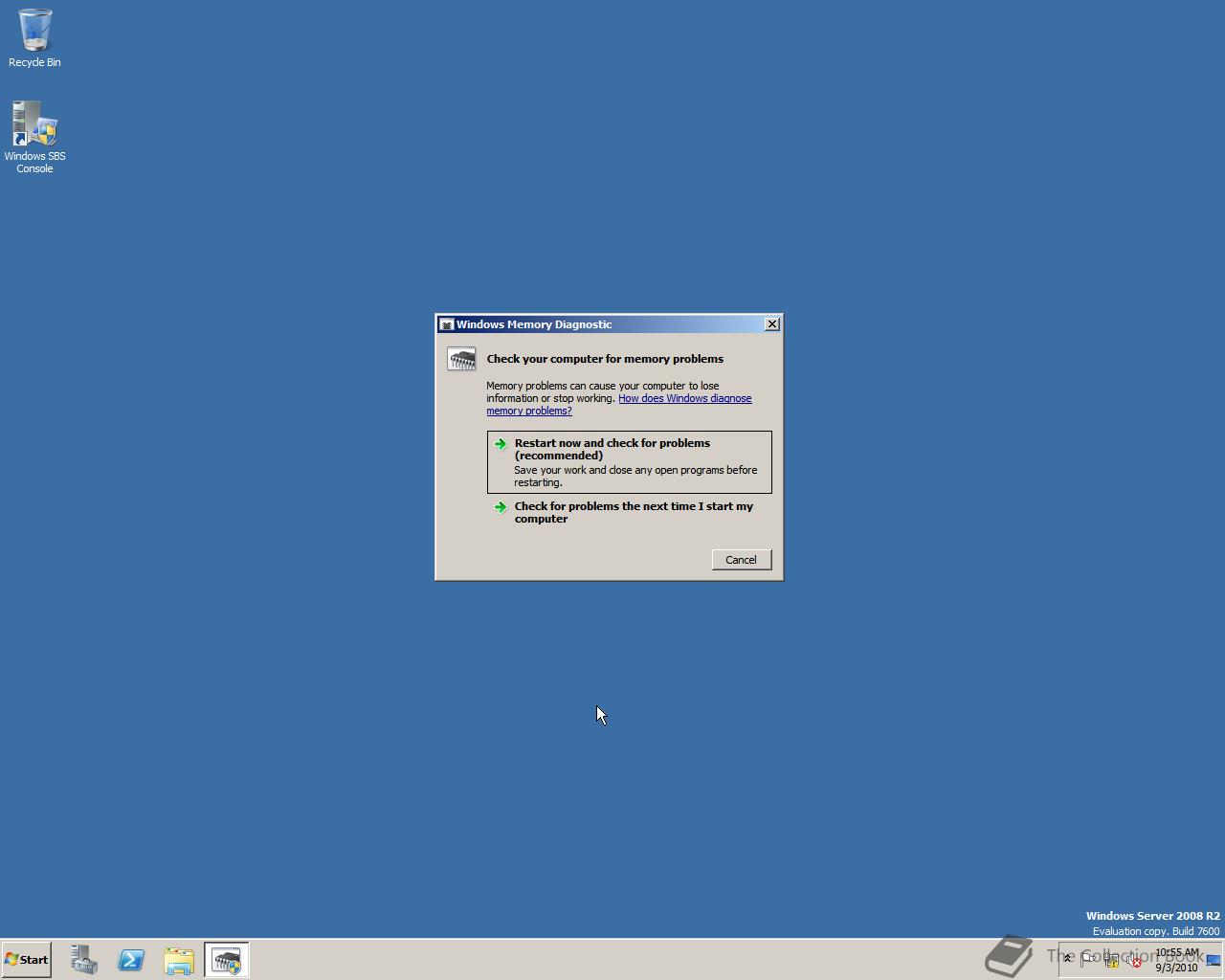
Task: Click the memory chip icon in the dialog
Action: [461, 359]
